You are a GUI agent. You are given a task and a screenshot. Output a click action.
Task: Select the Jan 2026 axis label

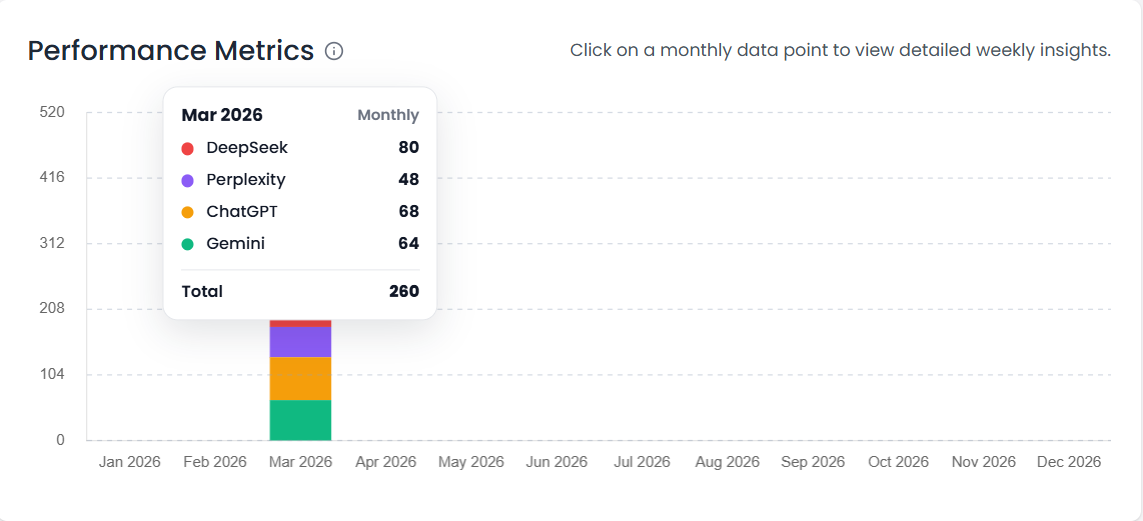click(x=130, y=462)
